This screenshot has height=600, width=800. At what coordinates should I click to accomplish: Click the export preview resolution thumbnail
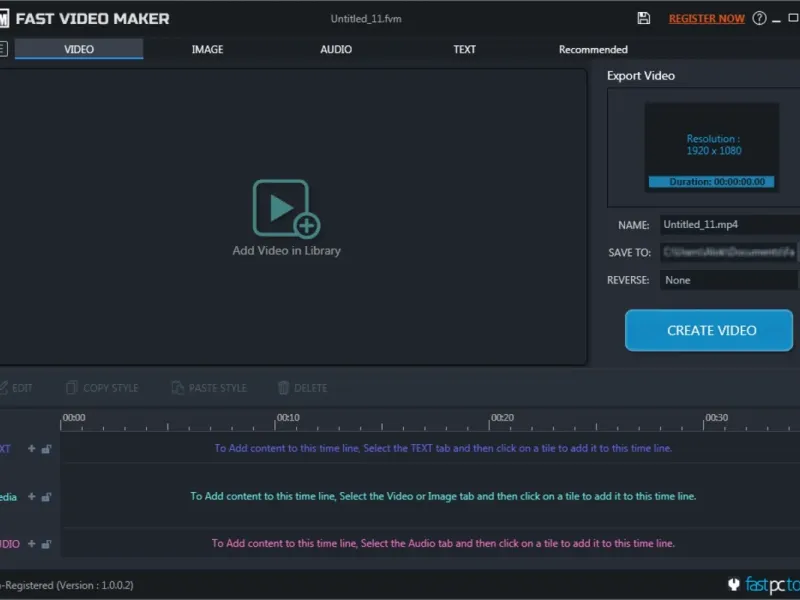712,147
